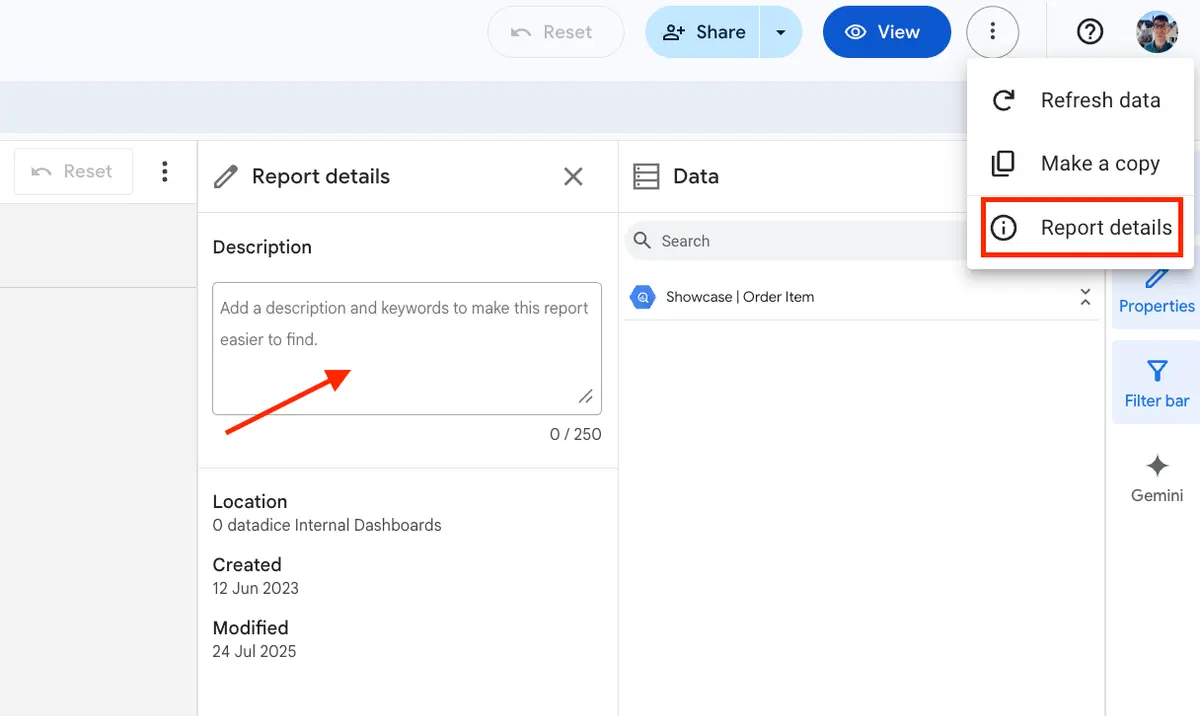Click the Make a copy duplicate icon
The height and width of the screenshot is (716, 1200).
[x=1003, y=163]
